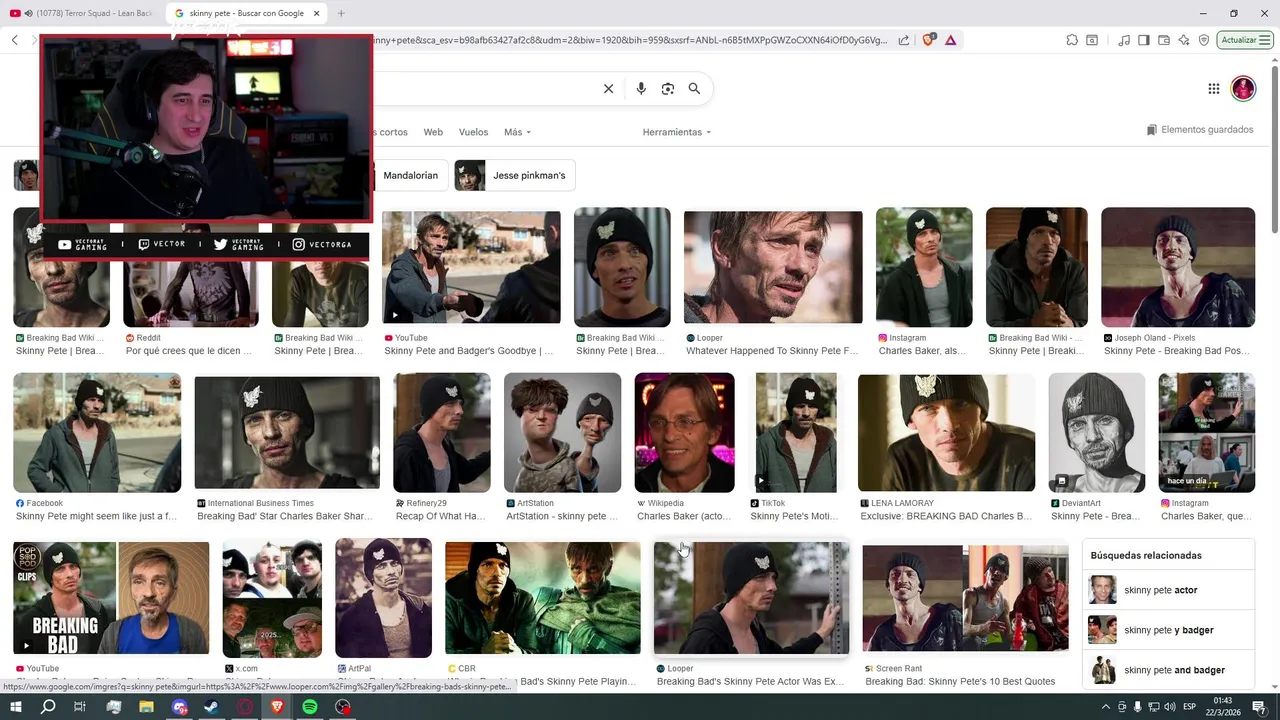Open the Wikipedia Charles Baker image
The image size is (1280, 720).
[685, 432]
